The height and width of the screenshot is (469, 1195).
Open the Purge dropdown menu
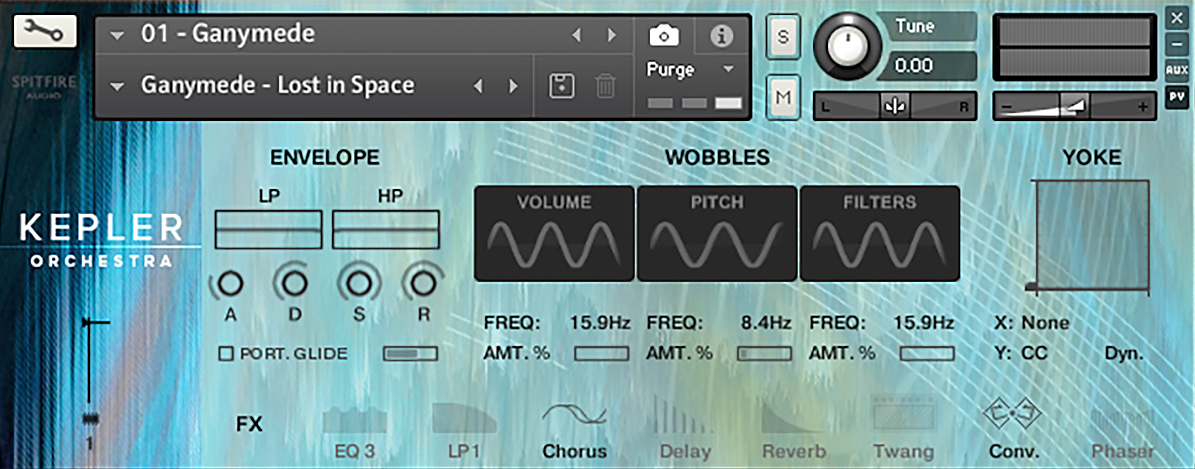[x=727, y=70]
